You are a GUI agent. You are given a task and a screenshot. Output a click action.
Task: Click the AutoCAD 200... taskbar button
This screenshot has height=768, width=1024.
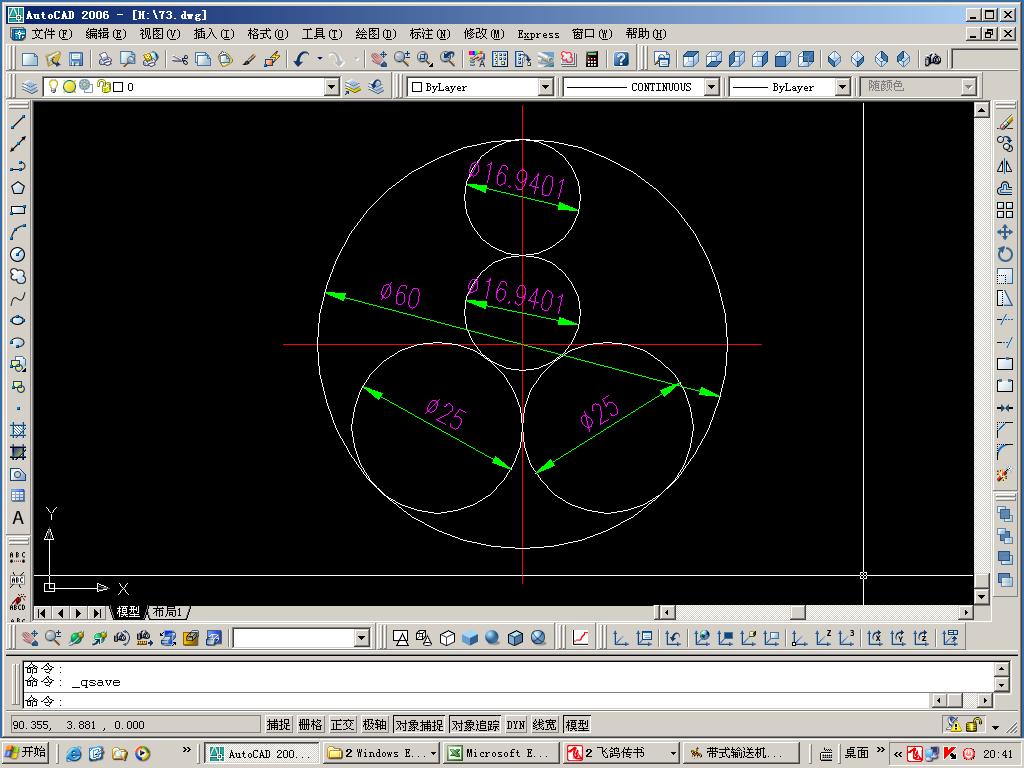(263, 754)
